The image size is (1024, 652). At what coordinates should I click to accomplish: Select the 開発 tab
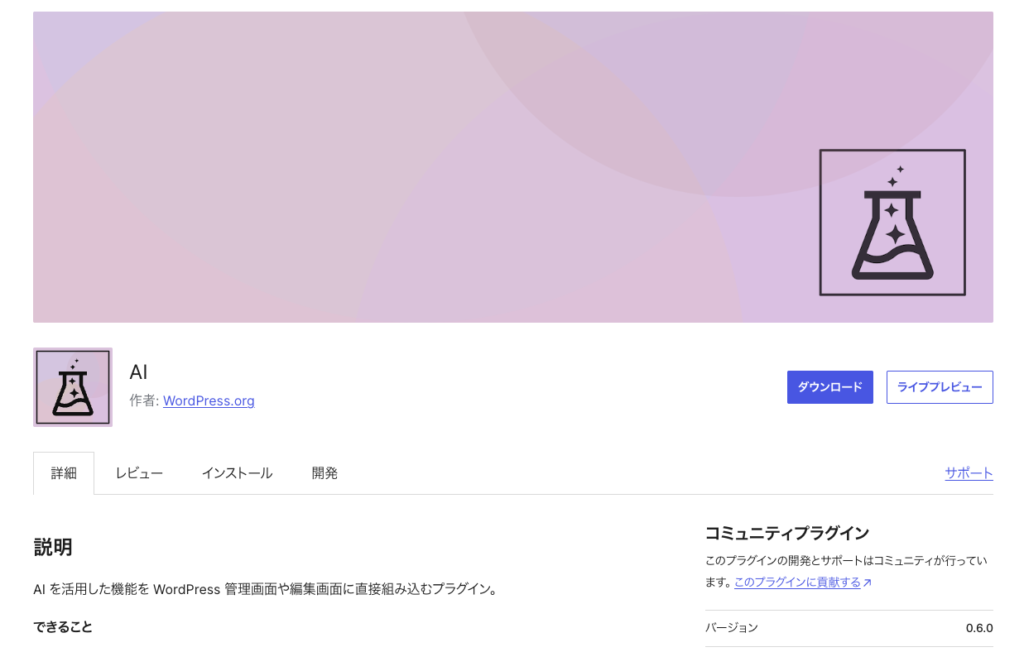click(x=324, y=473)
